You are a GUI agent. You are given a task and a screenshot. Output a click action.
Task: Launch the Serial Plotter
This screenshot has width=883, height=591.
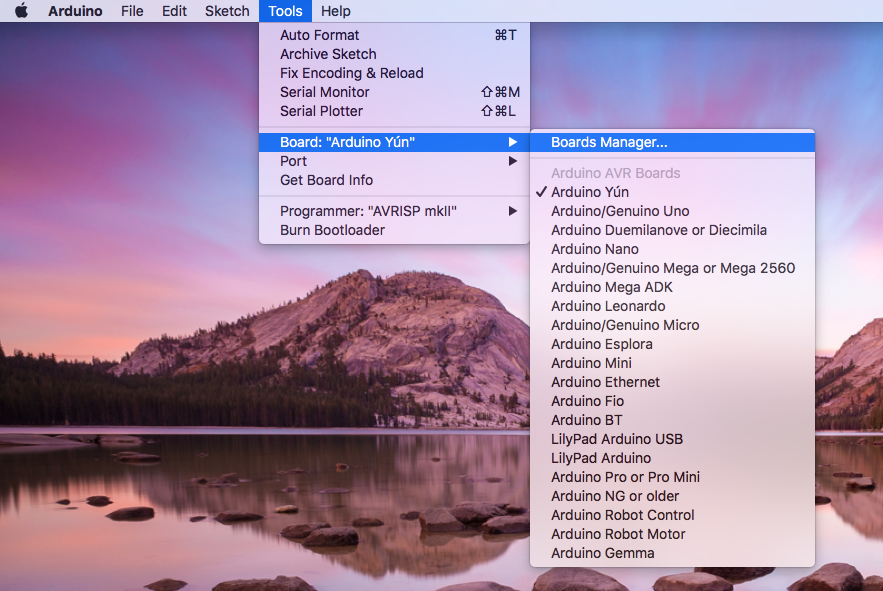tap(322, 111)
